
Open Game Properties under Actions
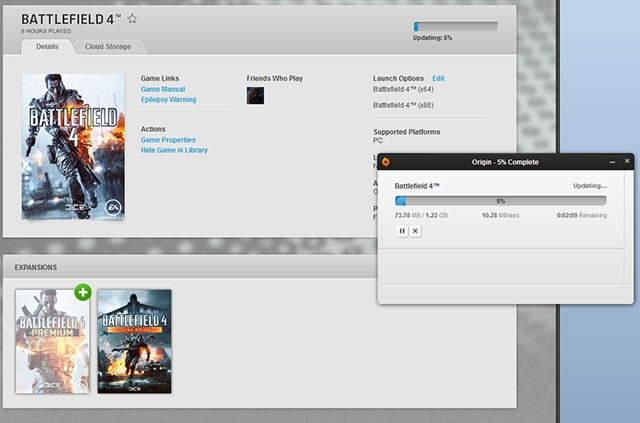168,140
